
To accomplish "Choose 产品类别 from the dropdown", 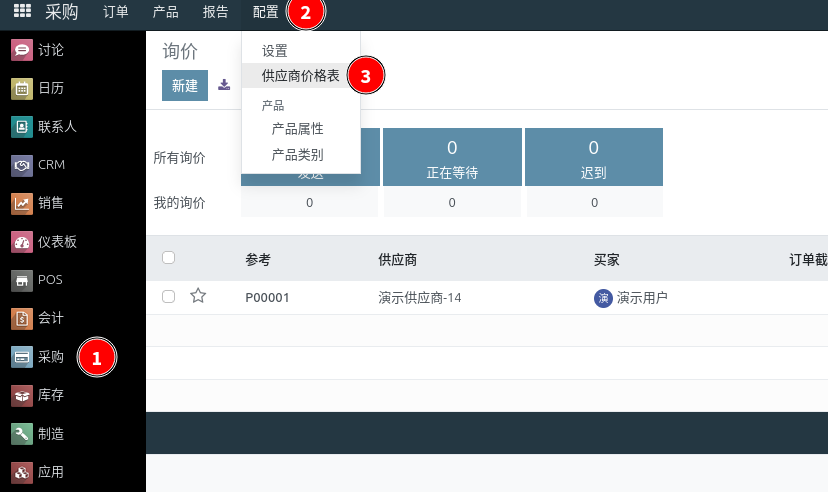I will pyautogui.click(x=297, y=155).
